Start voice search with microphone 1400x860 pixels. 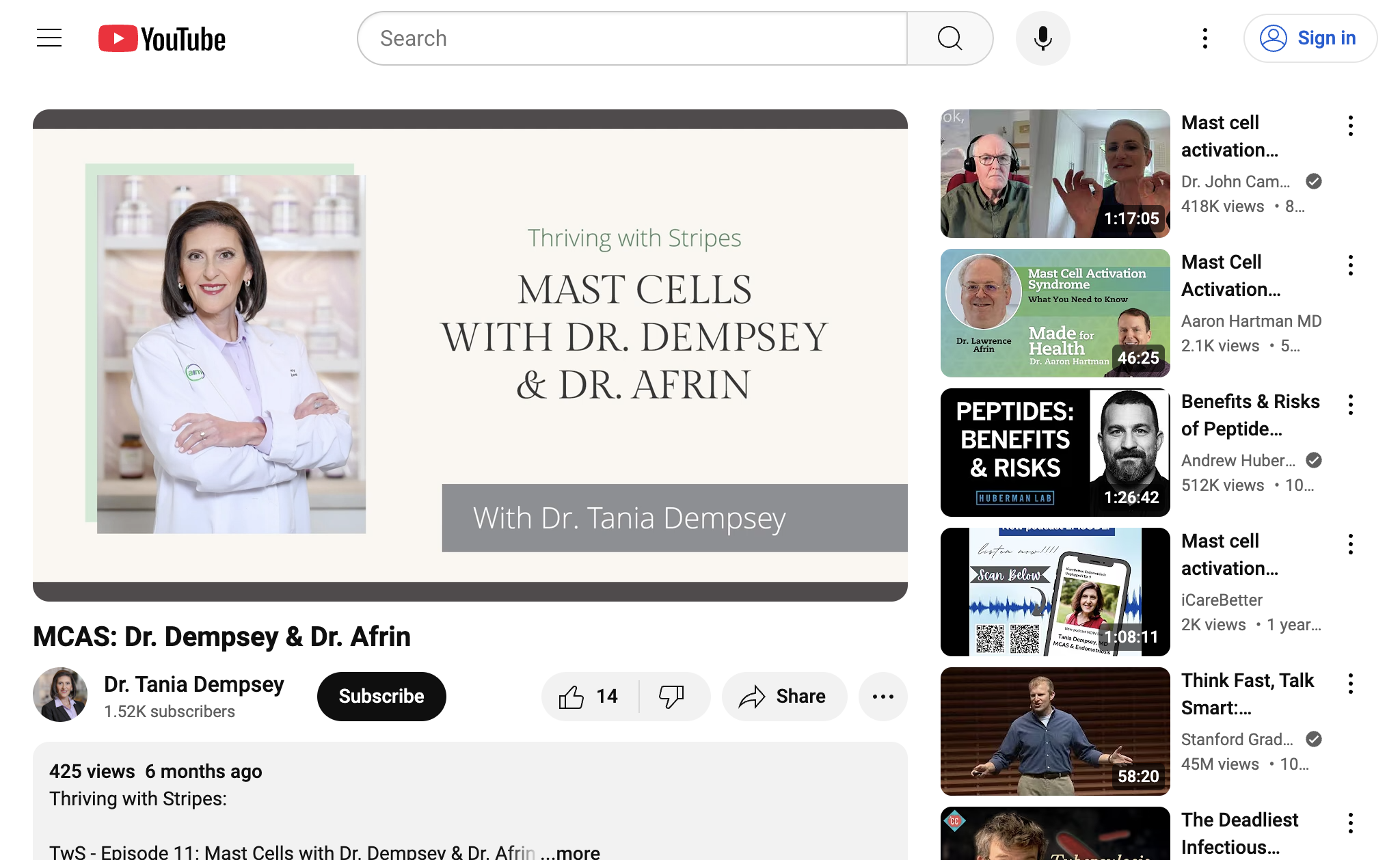click(x=1042, y=38)
